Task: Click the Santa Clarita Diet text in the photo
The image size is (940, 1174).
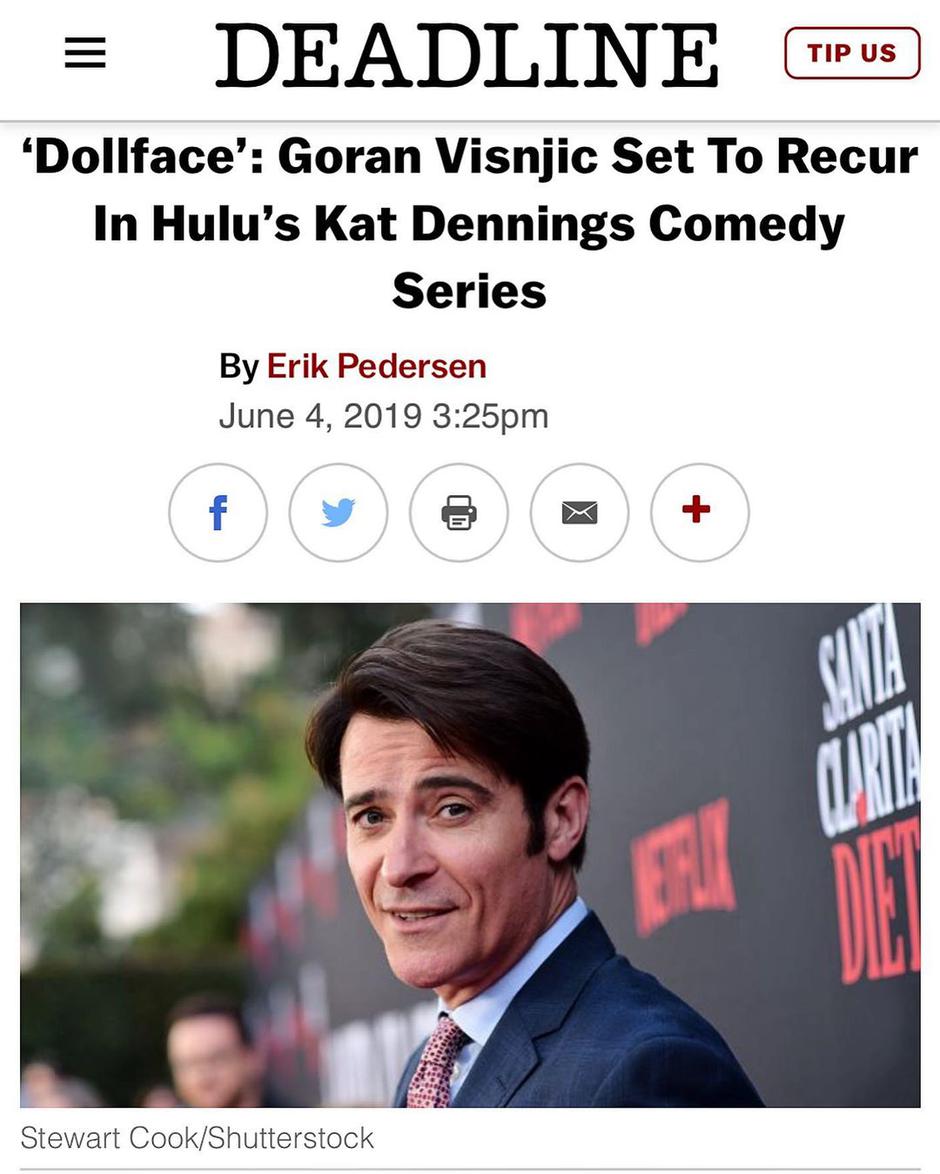Action: pyautogui.click(x=869, y=794)
